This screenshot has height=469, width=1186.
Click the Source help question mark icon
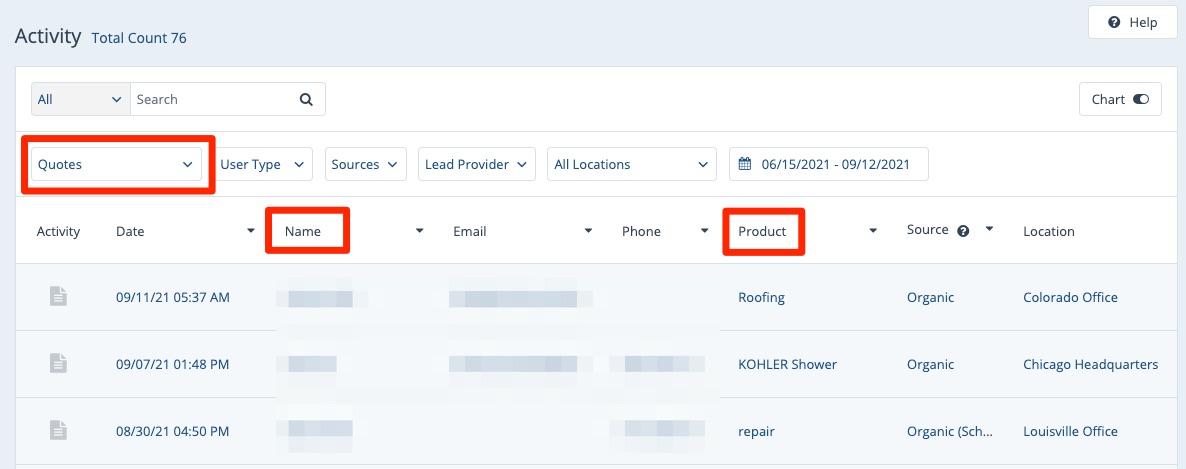point(963,231)
